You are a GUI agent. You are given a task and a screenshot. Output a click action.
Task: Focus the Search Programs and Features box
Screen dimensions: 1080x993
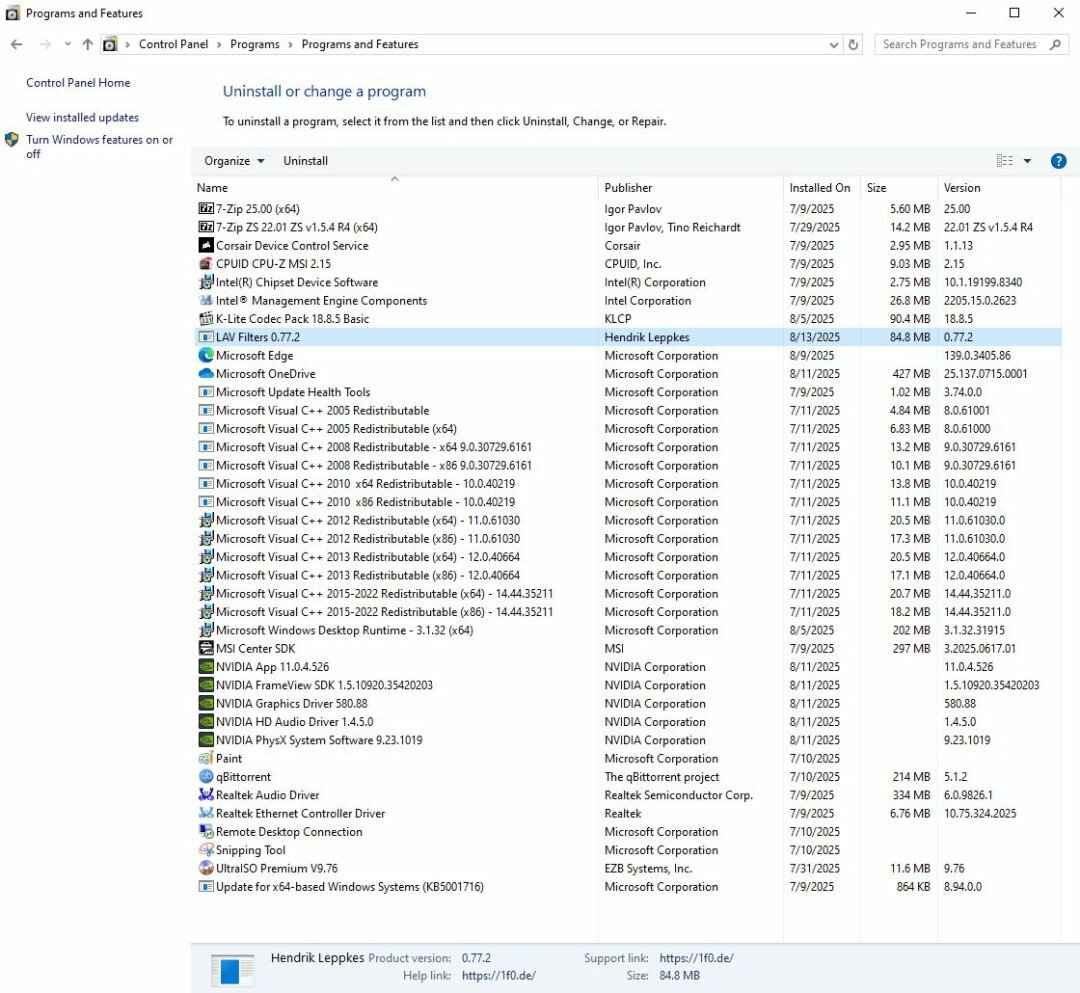(959, 45)
